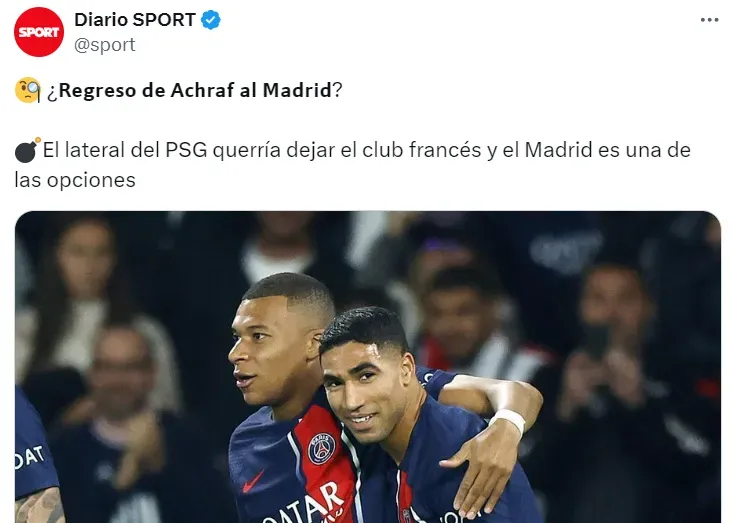This screenshot has height=523, width=733.
Task: Open the three-dot more options menu
Action: (709, 20)
